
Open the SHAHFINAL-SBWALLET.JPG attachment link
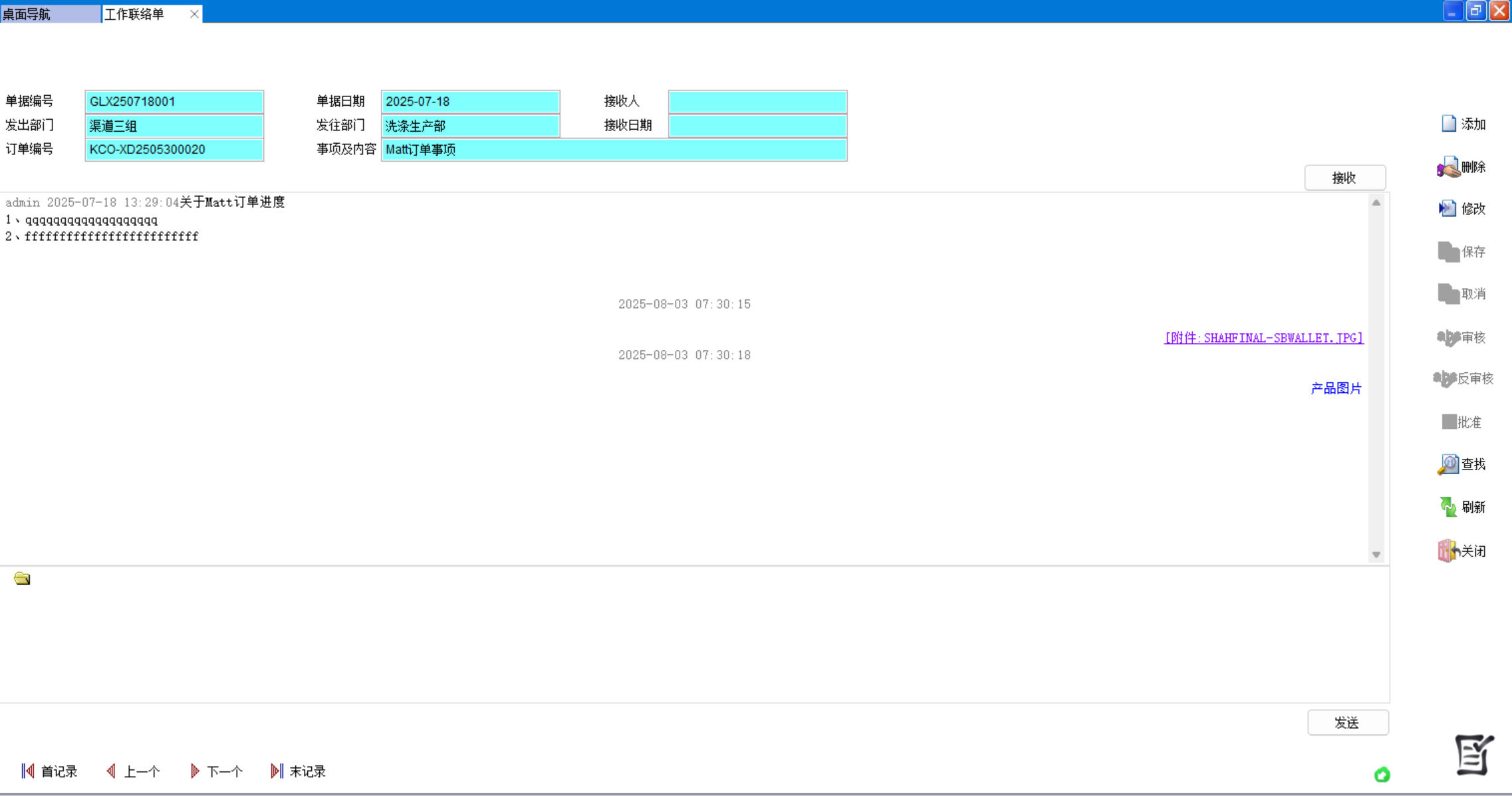pos(1263,338)
